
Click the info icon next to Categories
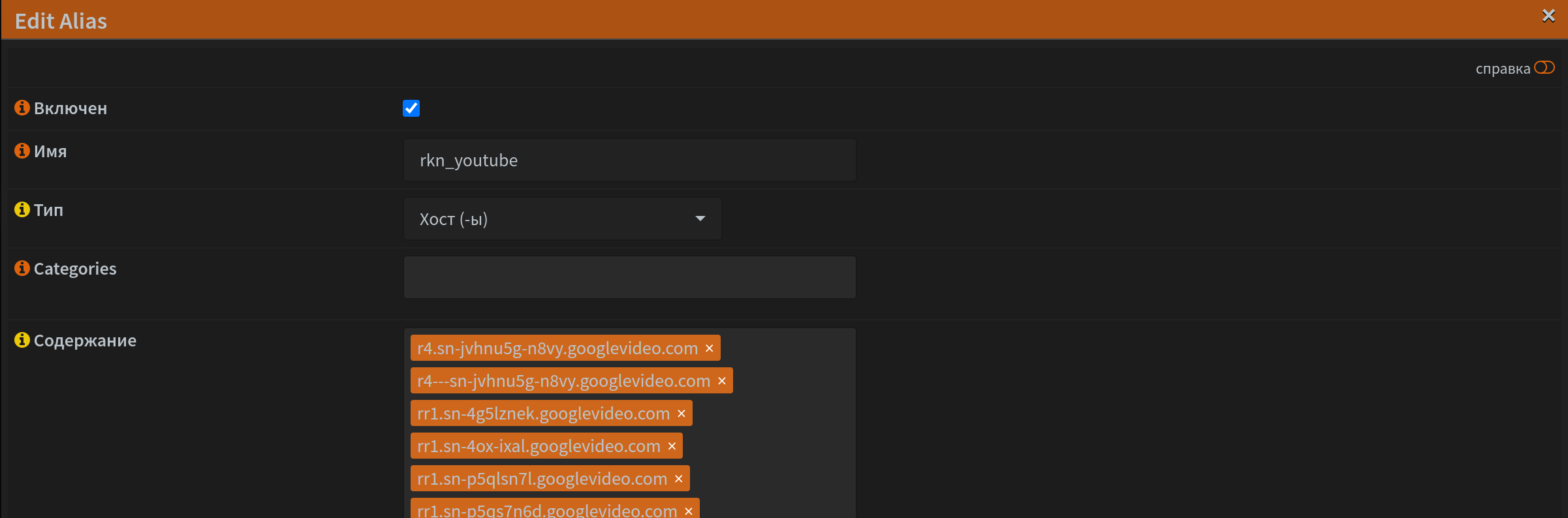coord(22,268)
